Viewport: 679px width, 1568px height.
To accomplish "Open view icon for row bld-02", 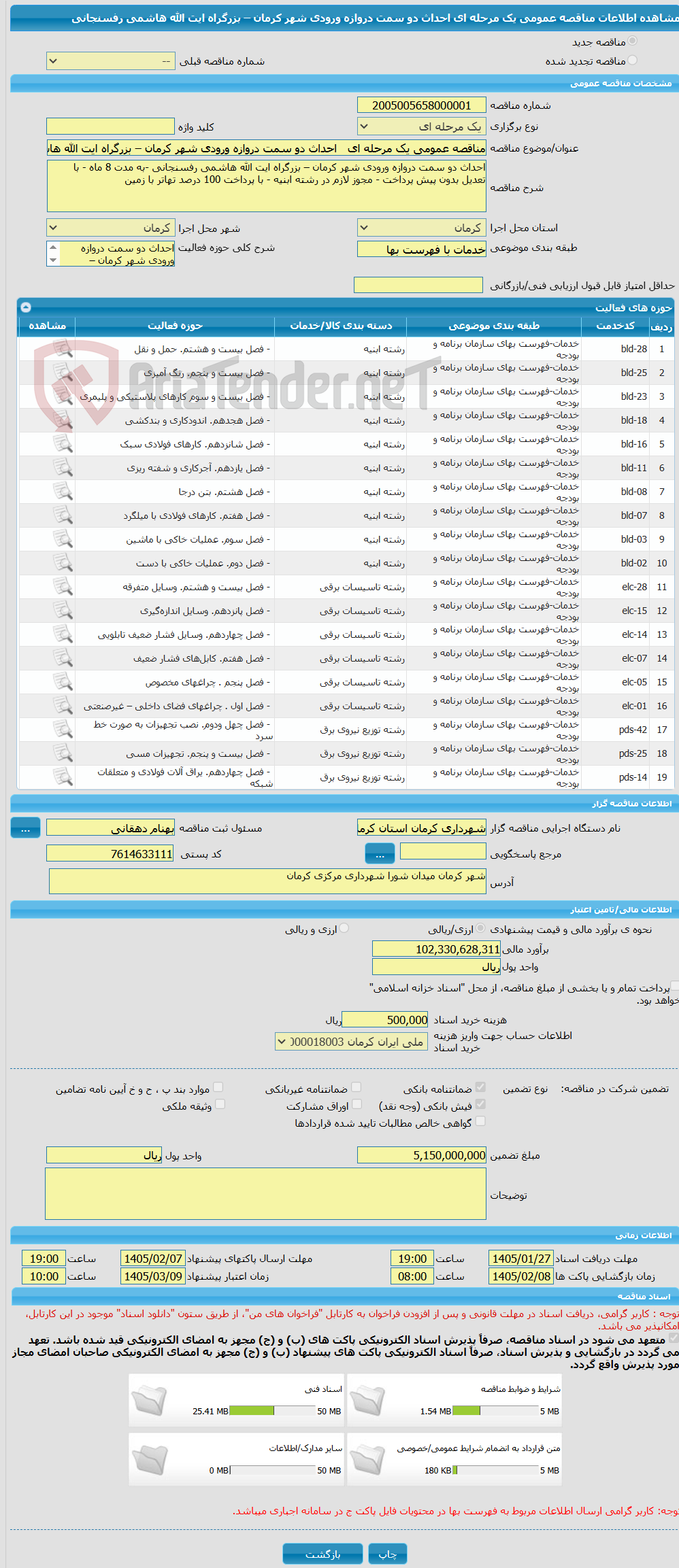I will point(63,563).
